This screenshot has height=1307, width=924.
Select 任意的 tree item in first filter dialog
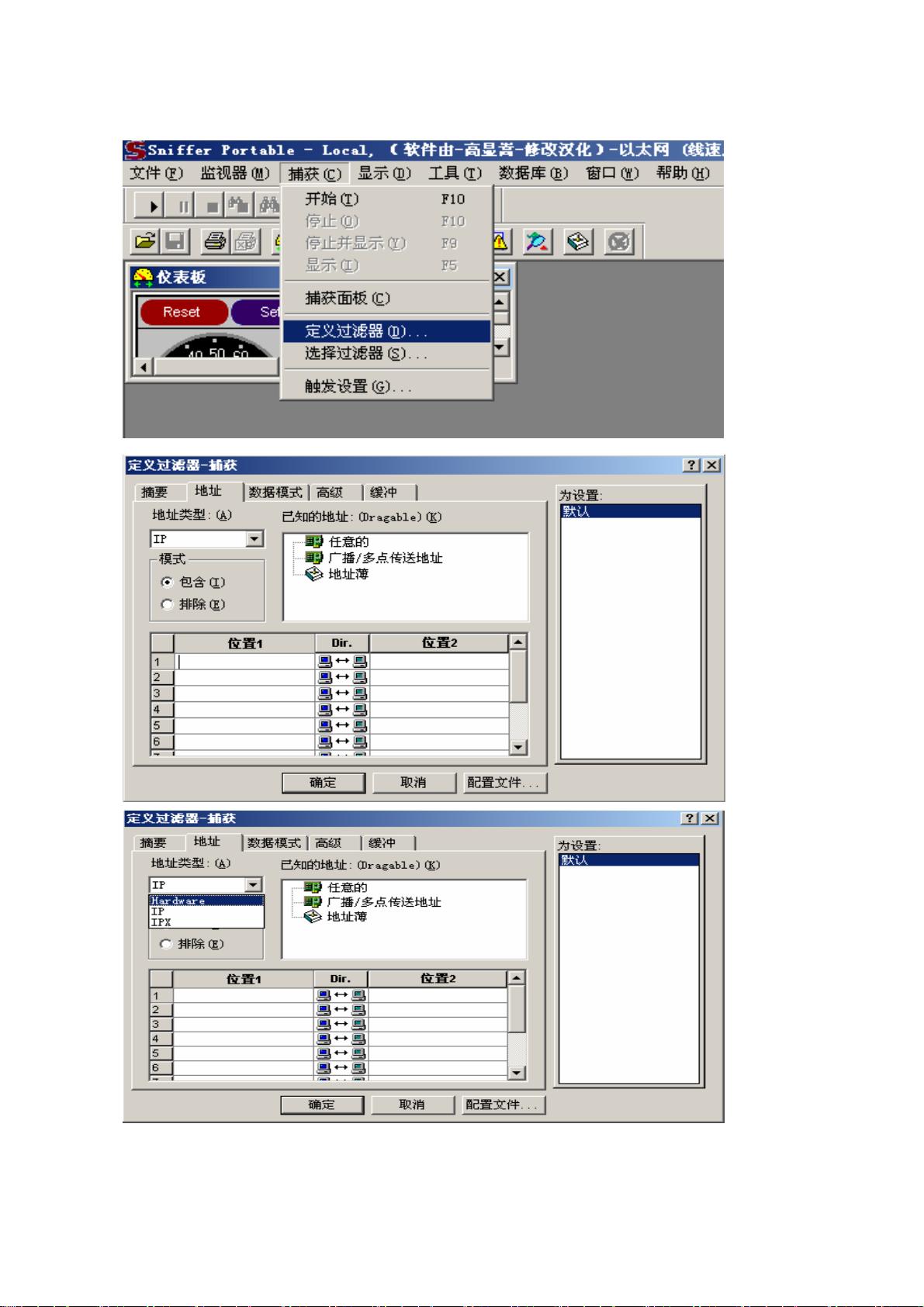(x=348, y=541)
